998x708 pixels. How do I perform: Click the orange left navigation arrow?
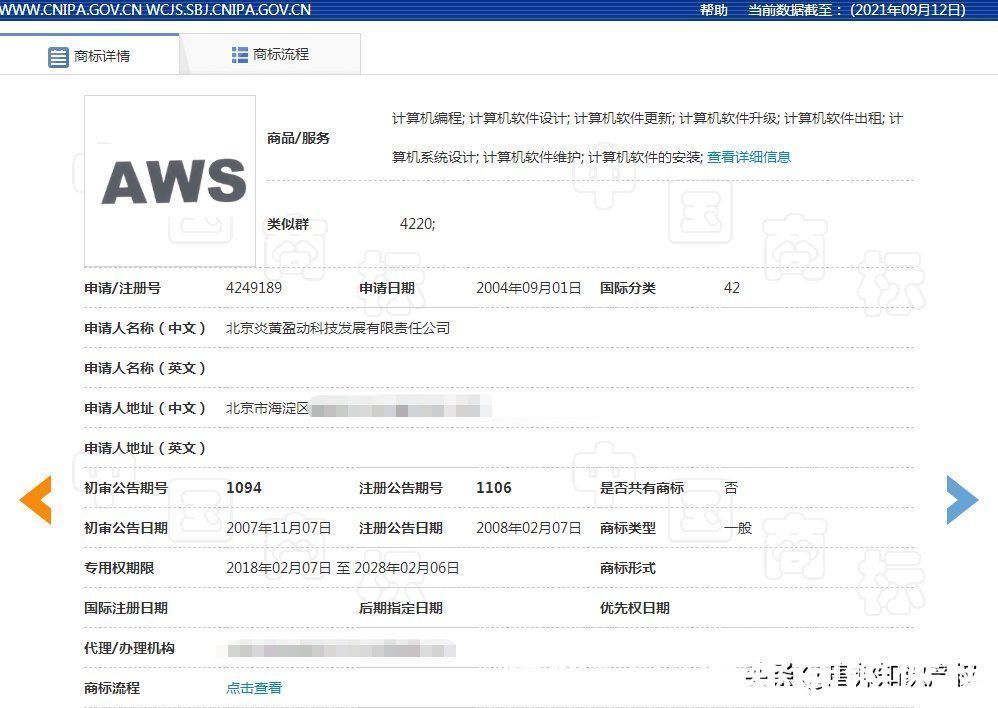click(x=36, y=500)
